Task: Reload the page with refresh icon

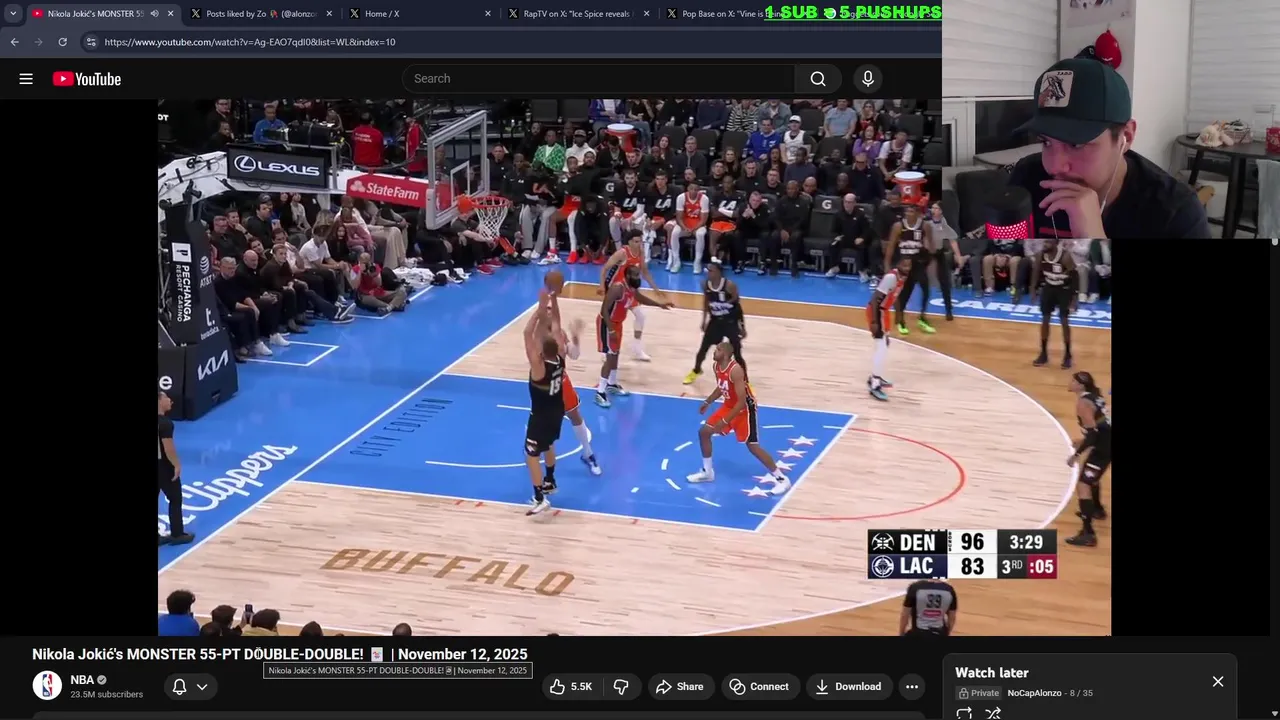Action: pos(62,42)
